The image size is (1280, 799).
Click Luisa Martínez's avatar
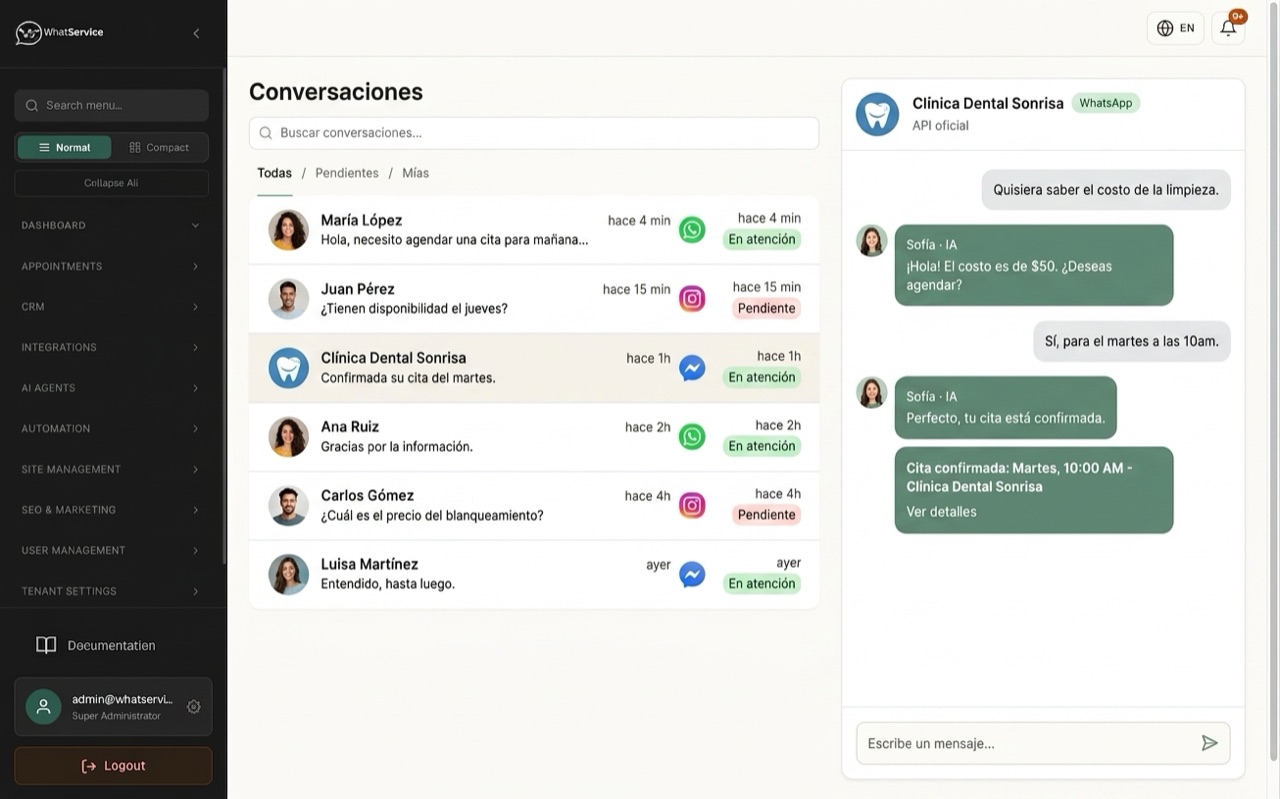pyautogui.click(x=288, y=574)
